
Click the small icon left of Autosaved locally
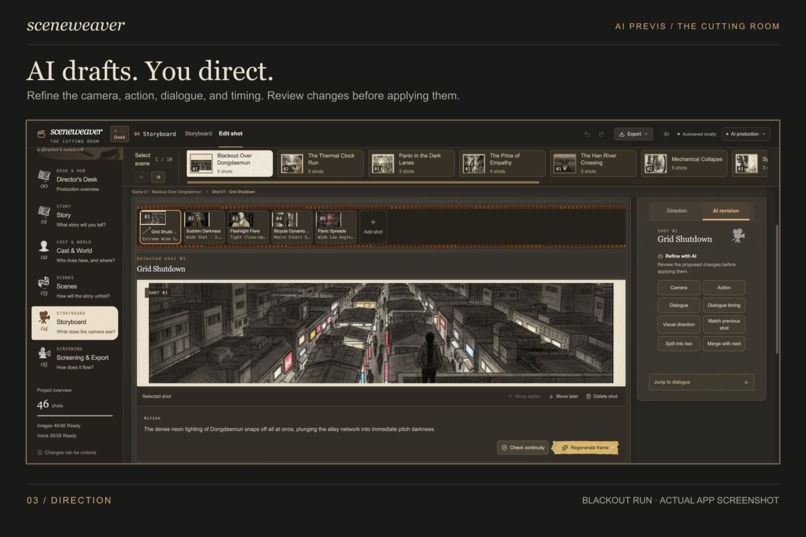666,134
